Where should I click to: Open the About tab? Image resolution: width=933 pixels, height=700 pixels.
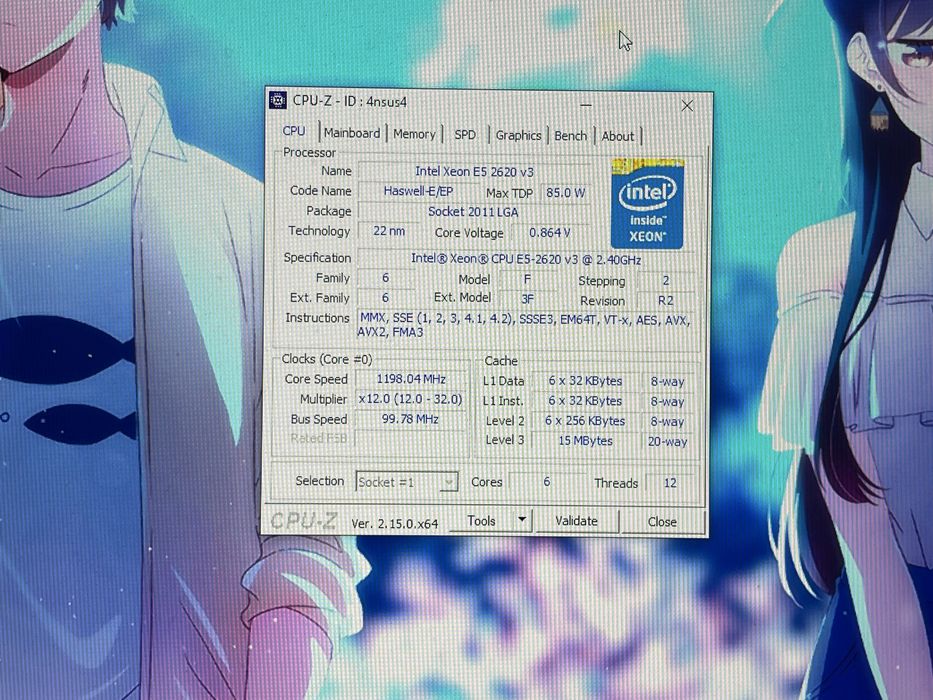618,136
